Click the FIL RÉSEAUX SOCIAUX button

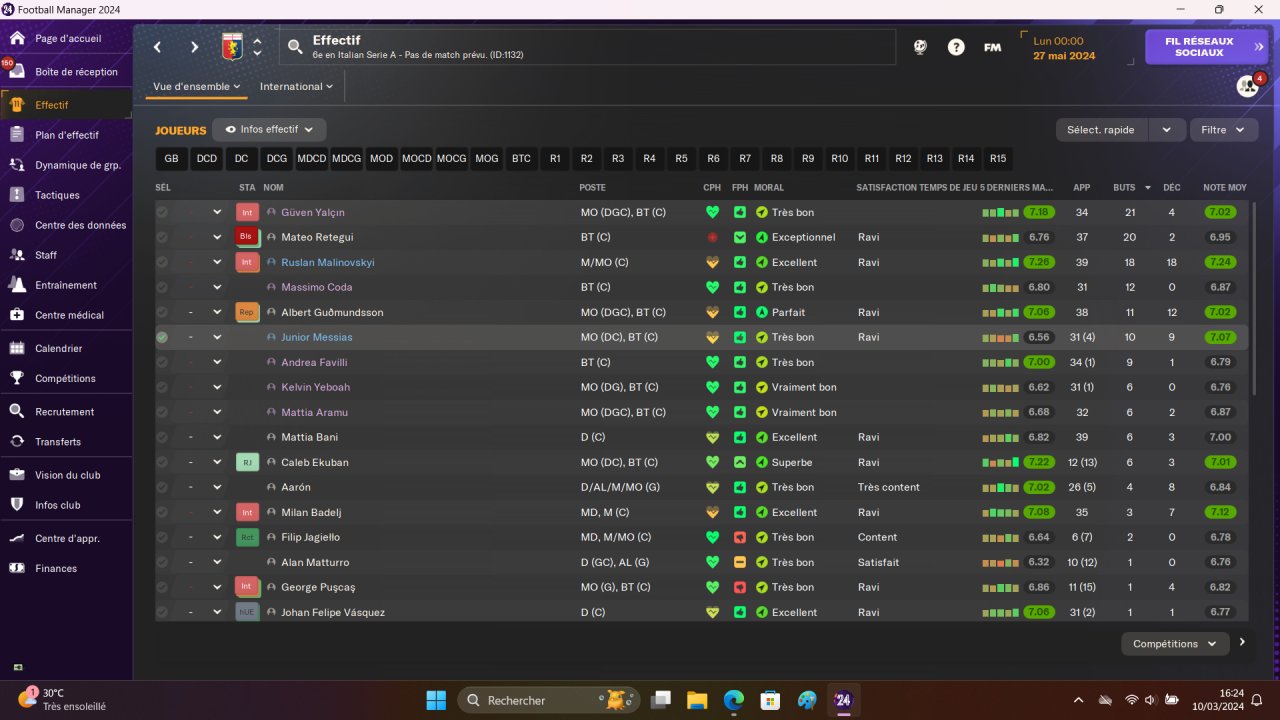(1206, 47)
